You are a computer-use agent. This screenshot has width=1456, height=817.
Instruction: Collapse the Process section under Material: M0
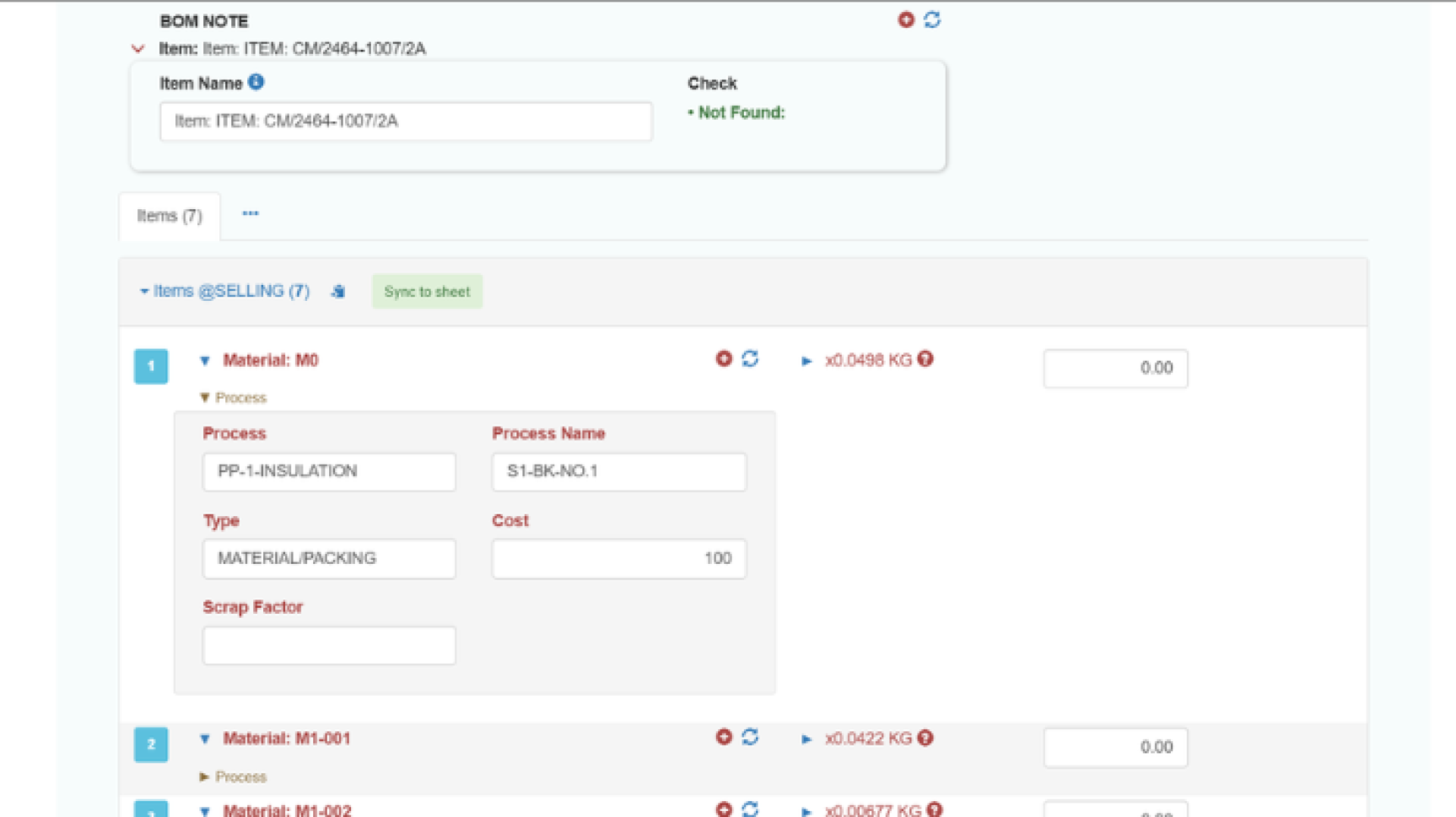tap(204, 398)
